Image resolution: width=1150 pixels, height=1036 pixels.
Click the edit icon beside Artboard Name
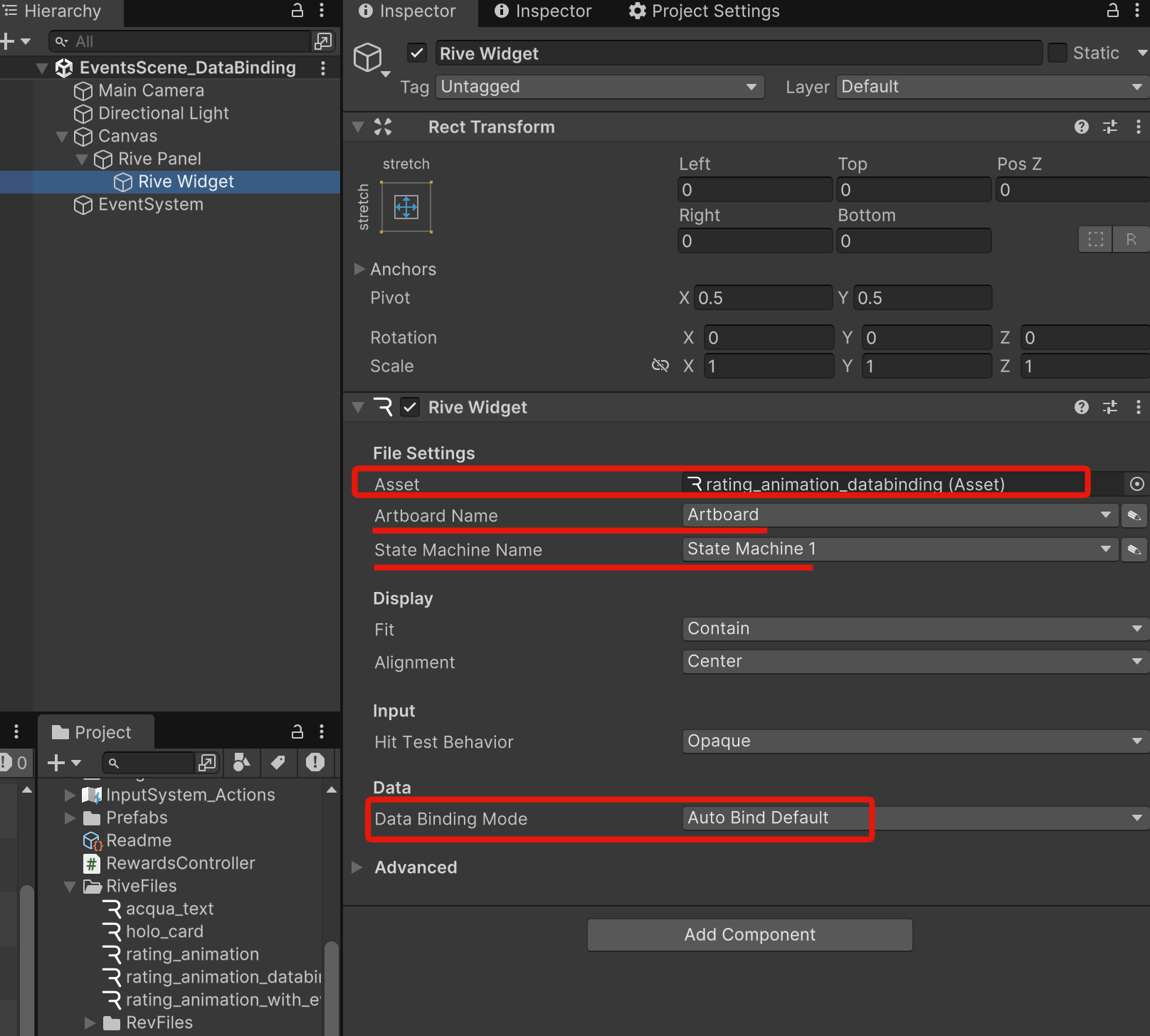[1134, 515]
